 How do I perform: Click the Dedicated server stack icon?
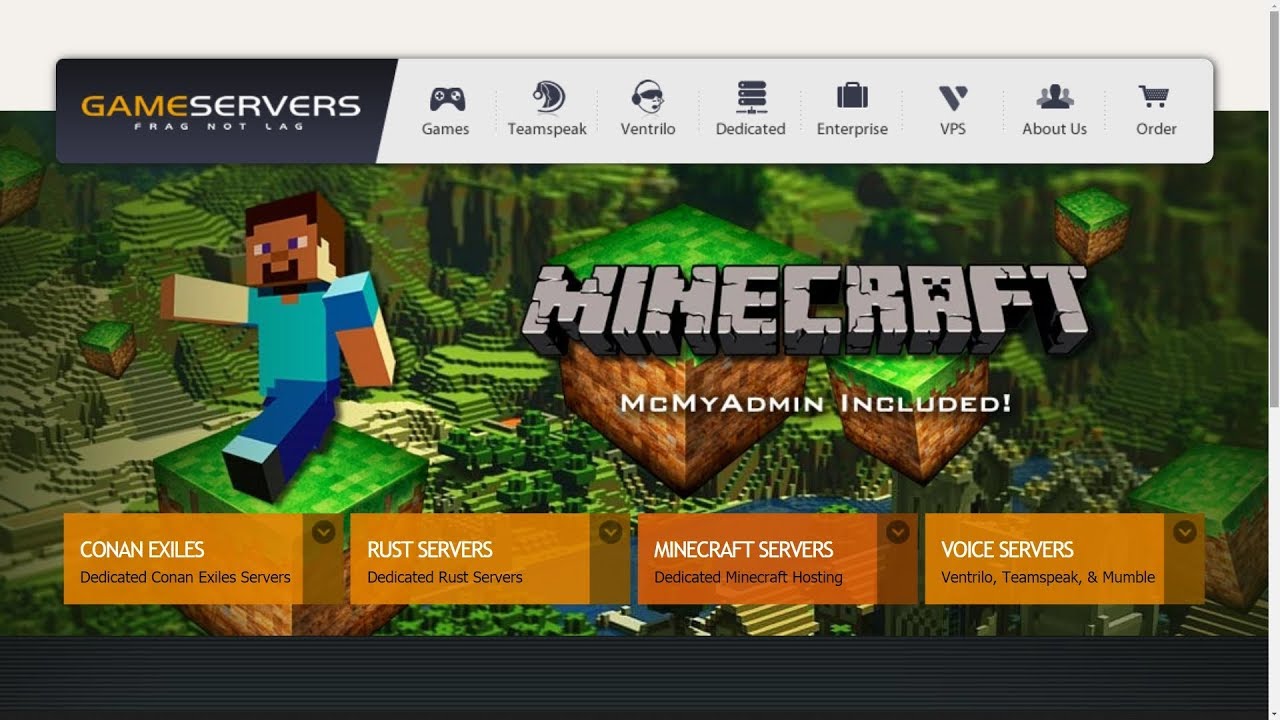pyautogui.click(x=752, y=97)
